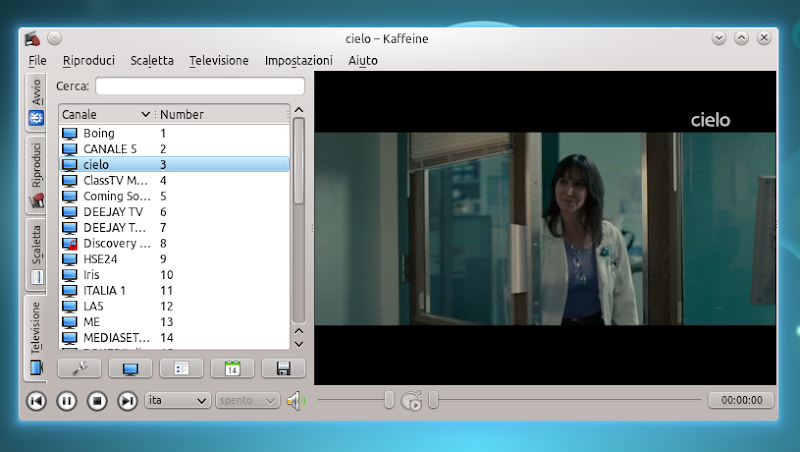Select the Boing channel
This screenshot has height=452, width=800.
point(174,134)
